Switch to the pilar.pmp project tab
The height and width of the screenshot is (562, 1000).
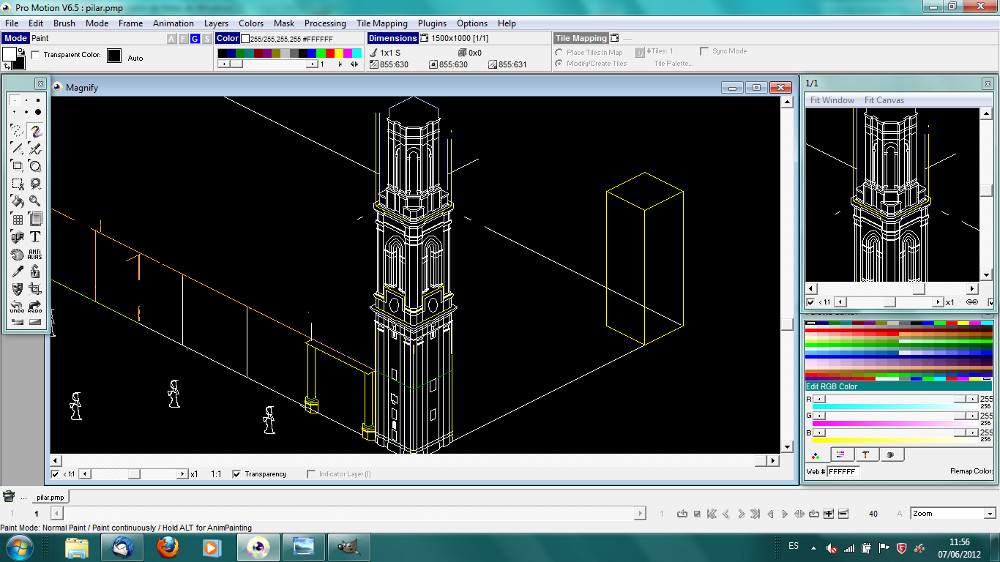(50, 496)
